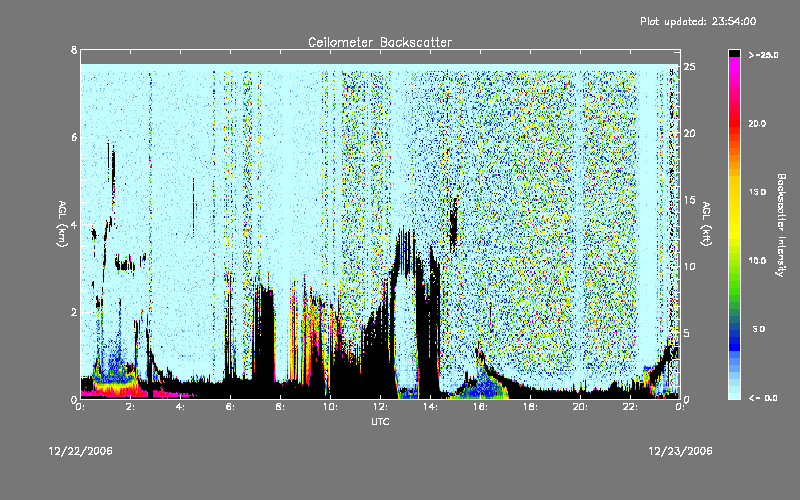The image size is (800, 500).
Task: Click the "Plot updated: 23:54:00" timestamp
Action: [x=698, y=21]
